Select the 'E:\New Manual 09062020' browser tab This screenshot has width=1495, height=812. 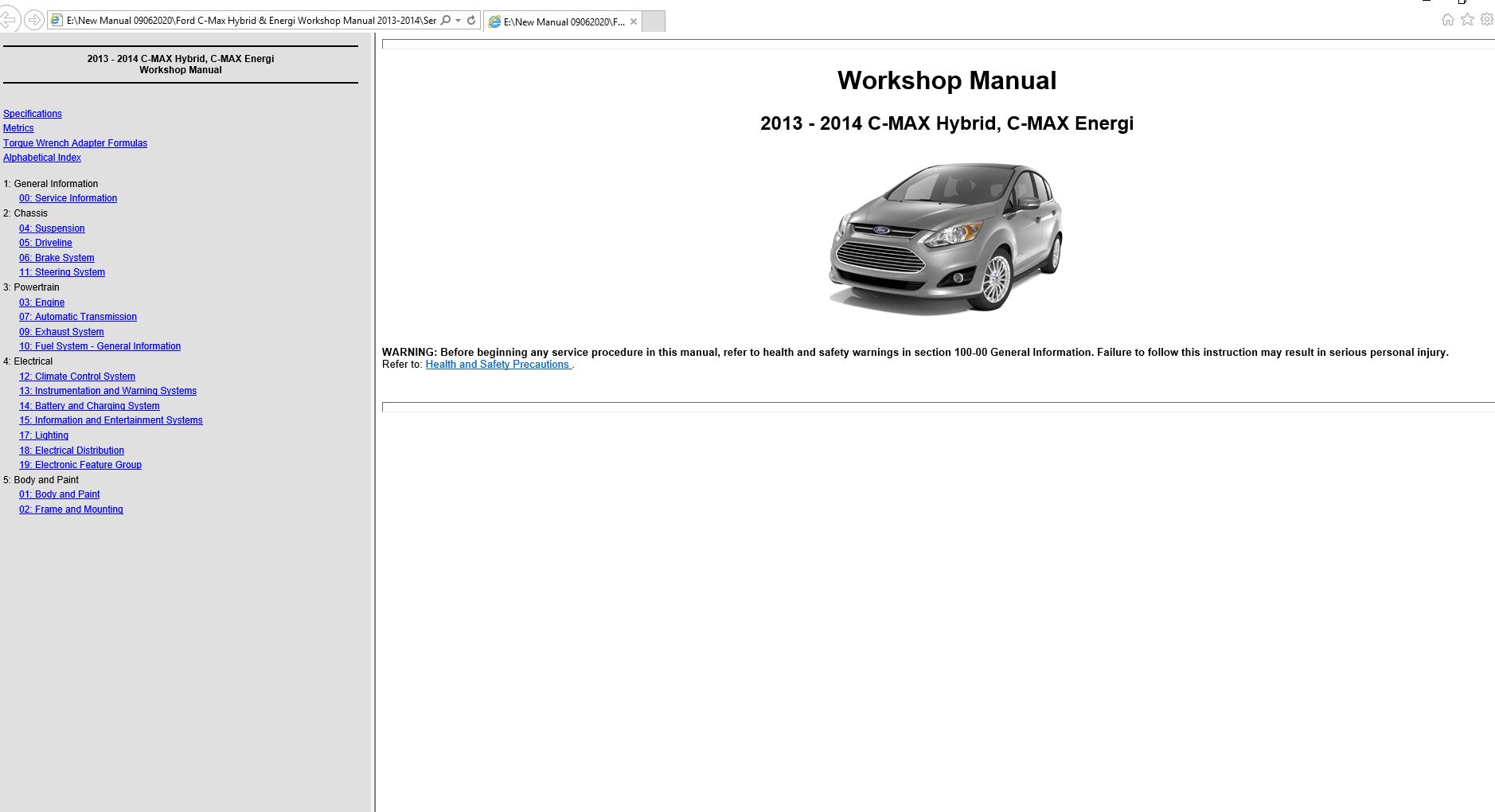[564, 21]
